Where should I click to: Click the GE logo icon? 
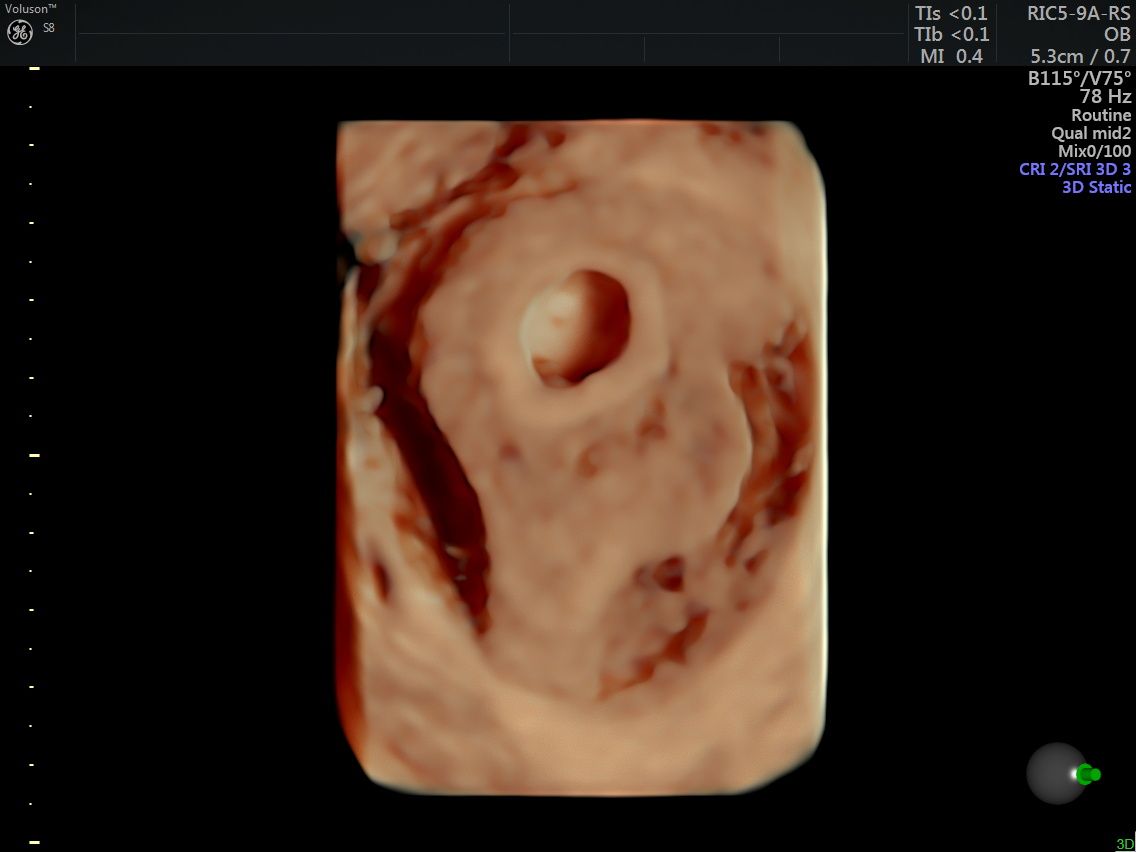(20, 32)
